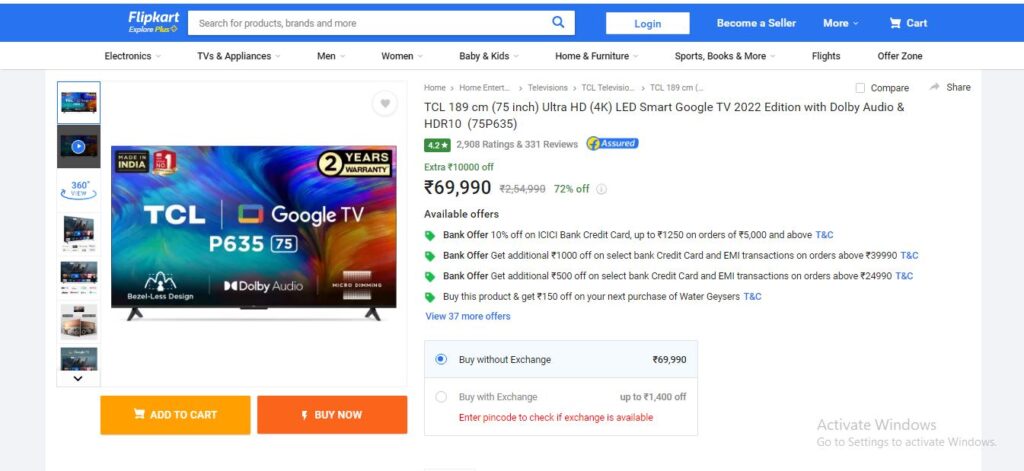Show more thumbnails with down chevron

pos(78,378)
